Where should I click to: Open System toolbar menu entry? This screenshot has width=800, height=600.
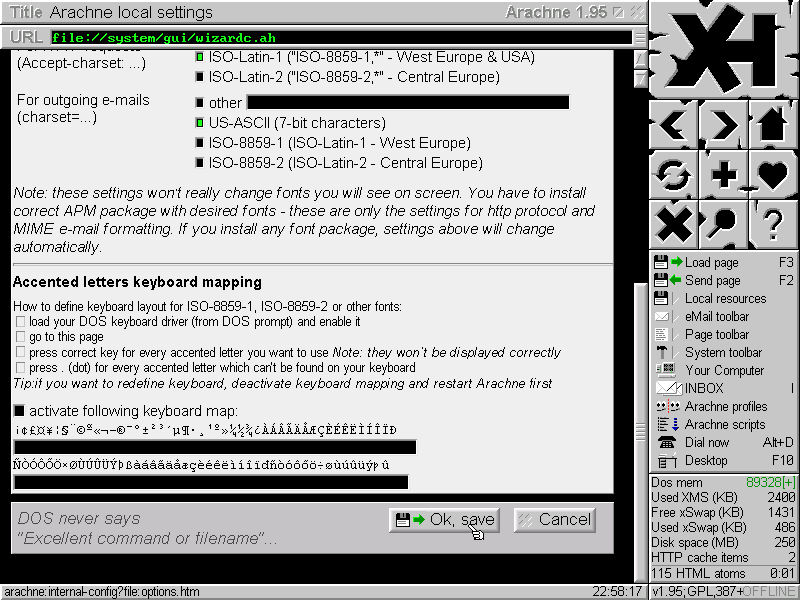pyautogui.click(x=723, y=352)
